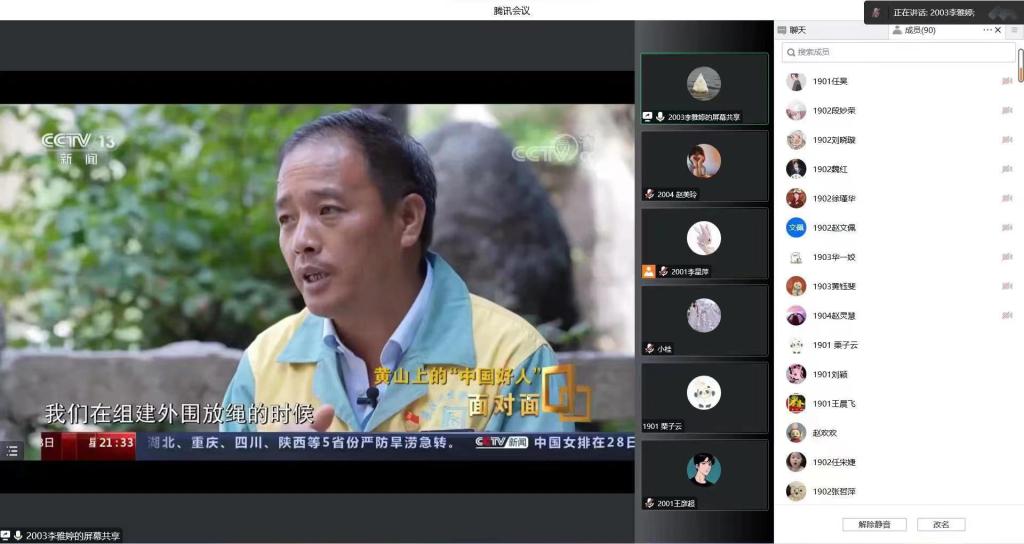Click the member list scrollbar thumb
The width and height of the screenshot is (1024, 544).
(x=1020, y=65)
